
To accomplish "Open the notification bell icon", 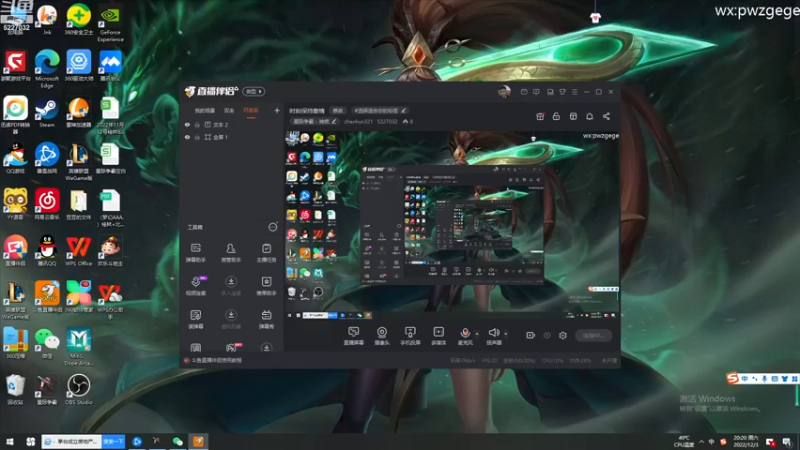I will point(589,116).
